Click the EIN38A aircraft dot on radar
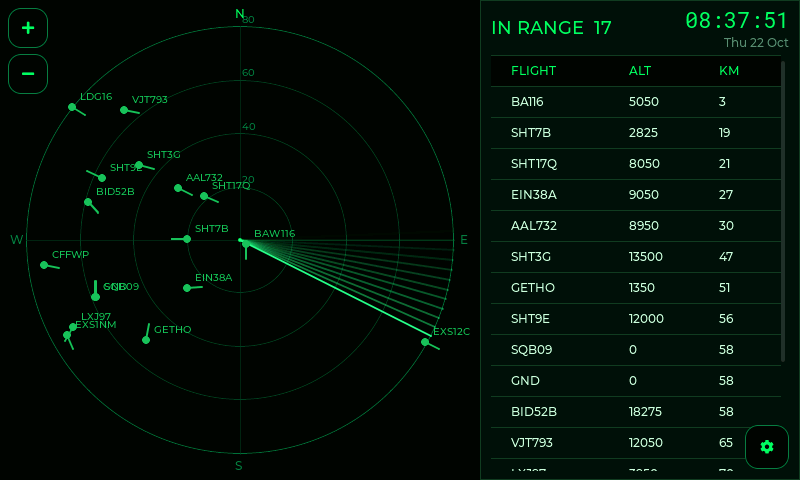This screenshot has width=800, height=480. [x=187, y=288]
